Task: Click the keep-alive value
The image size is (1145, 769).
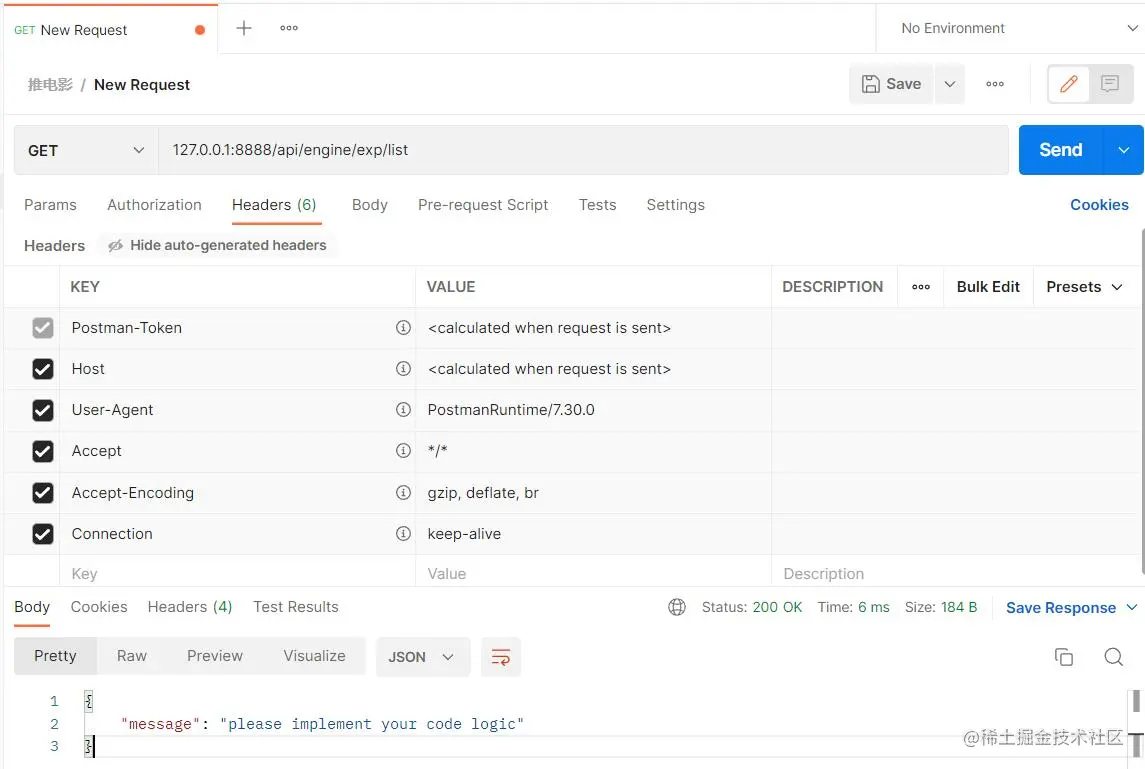Action: click(464, 534)
